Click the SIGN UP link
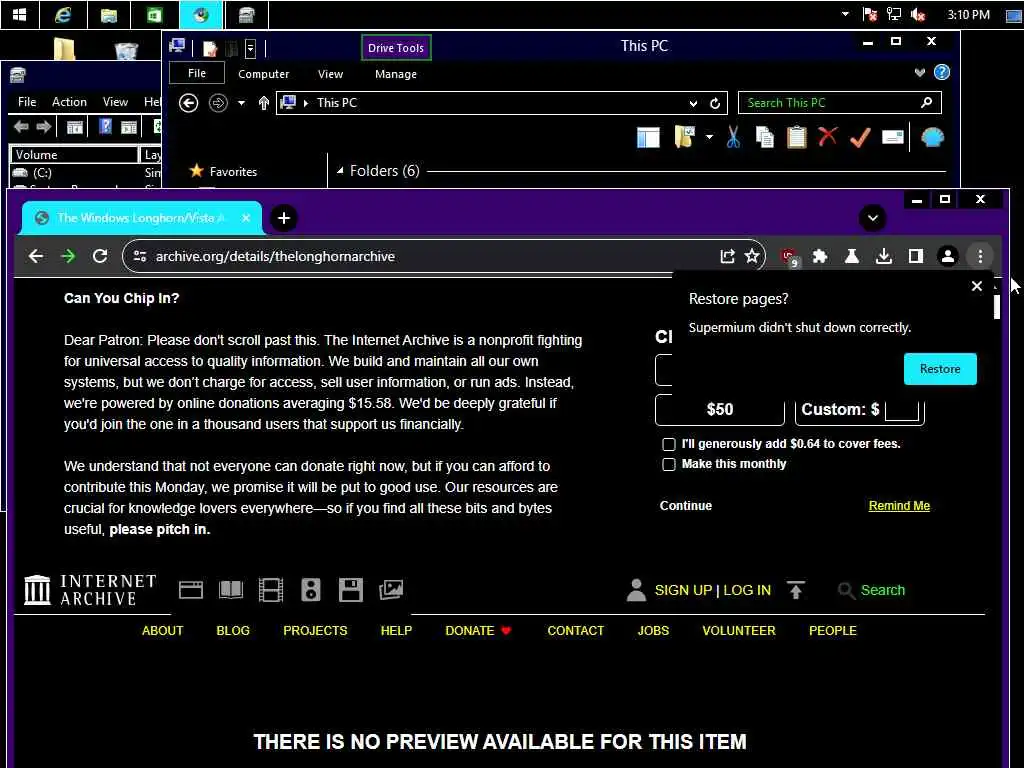 click(x=683, y=590)
